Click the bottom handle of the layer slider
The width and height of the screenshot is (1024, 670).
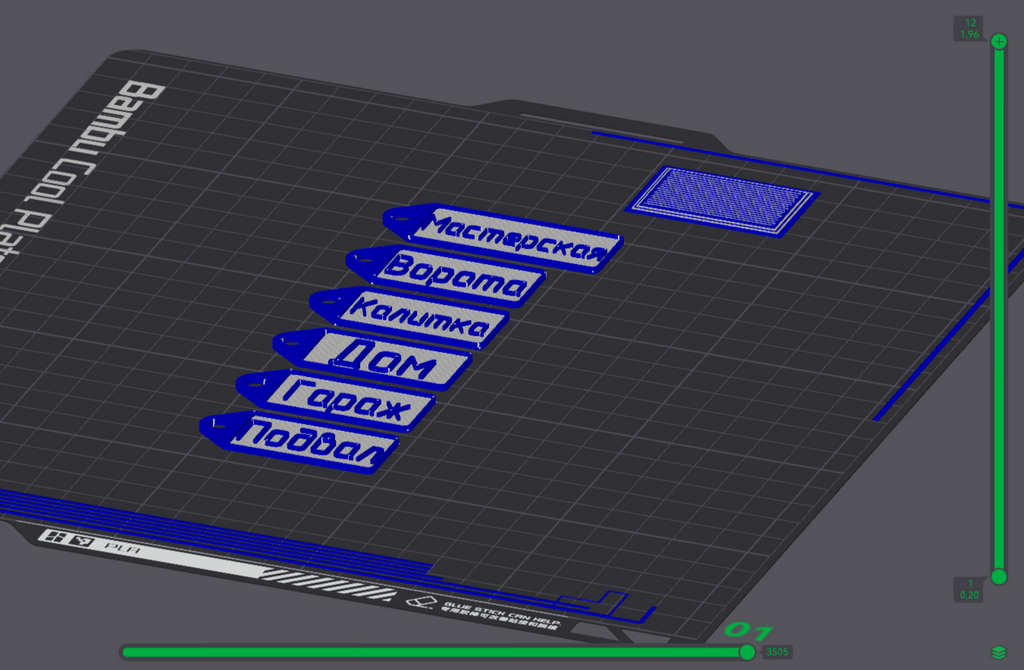(999, 577)
